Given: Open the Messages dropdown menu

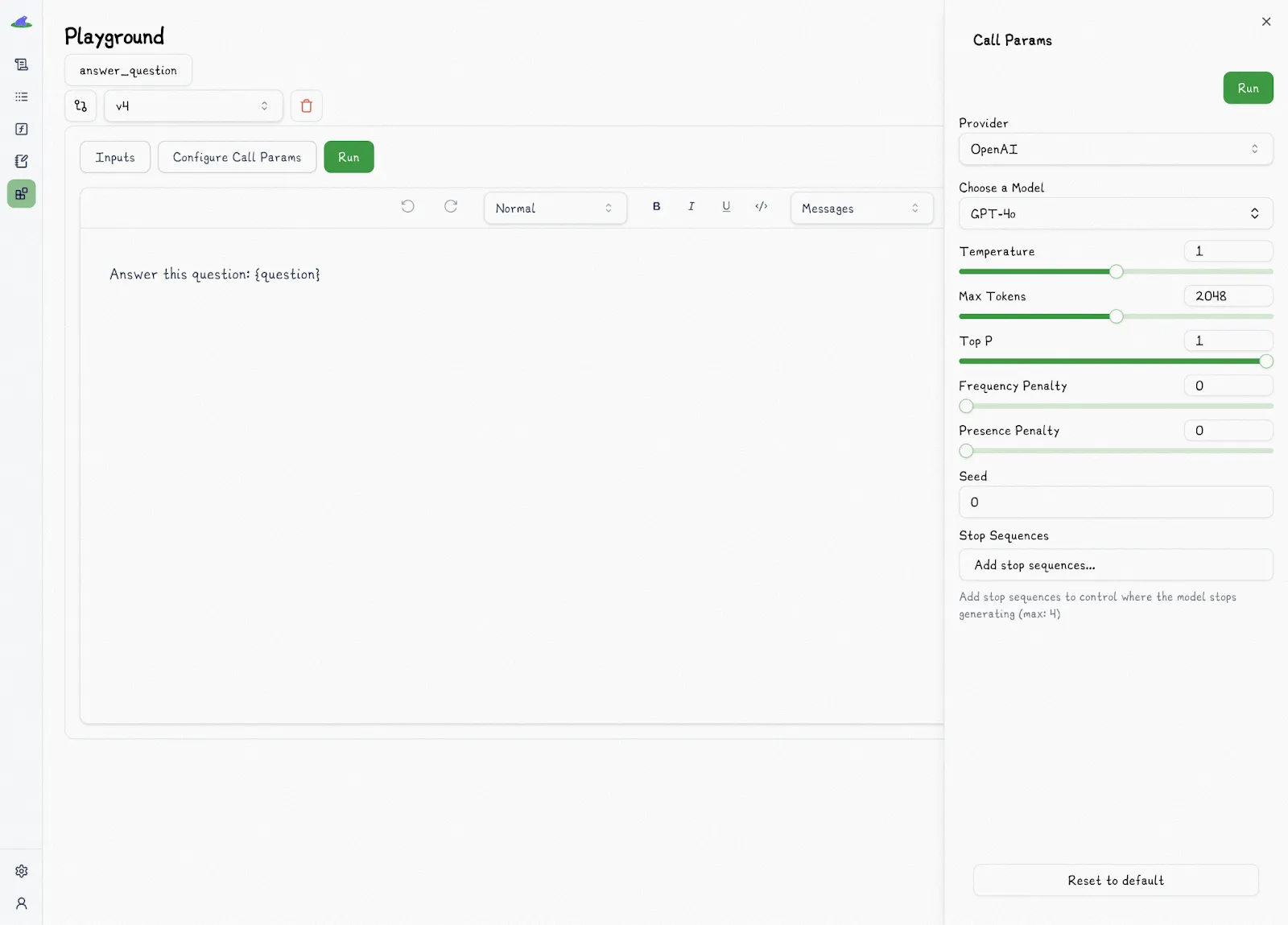Looking at the screenshot, I should tap(861, 209).
